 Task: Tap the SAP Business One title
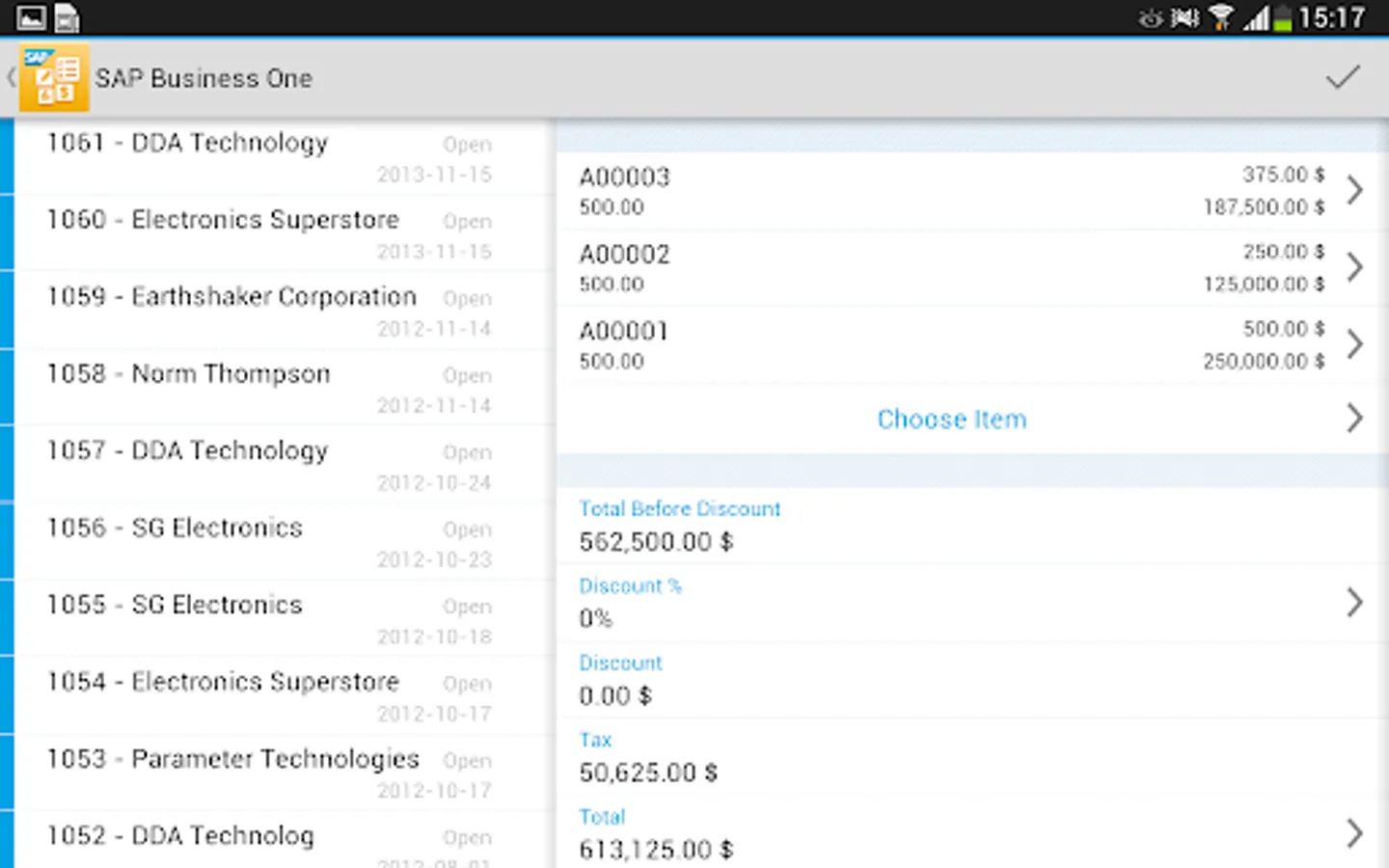(204, 78)
